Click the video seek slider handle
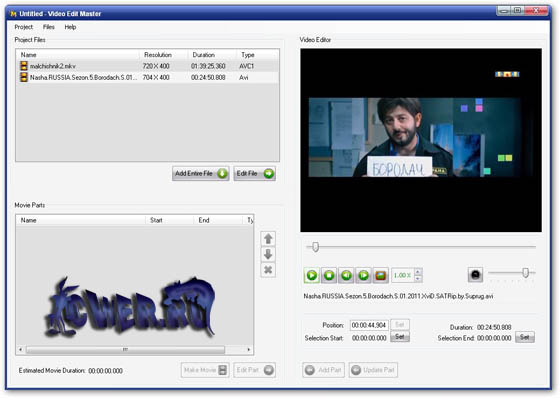Screen dimensions: 560x398 pyautogui.click(x=315, y=247)
